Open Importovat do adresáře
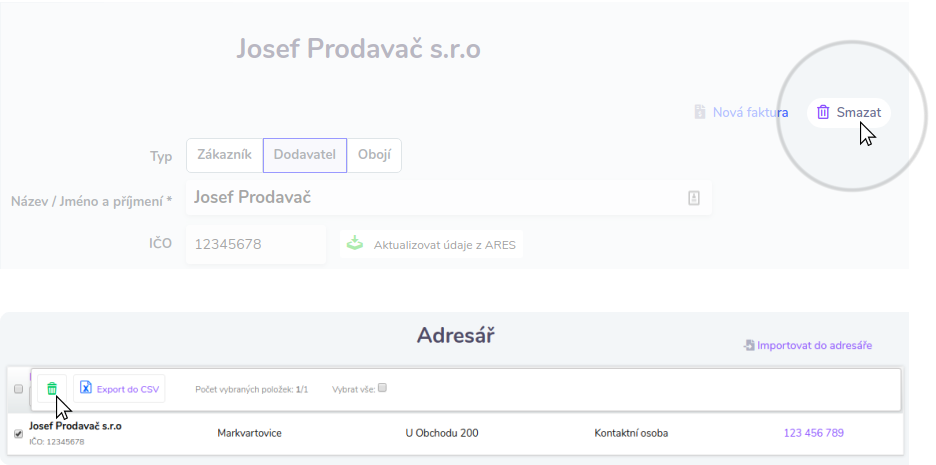Screen dimensions: 936x465 click(x=808, y=345)
